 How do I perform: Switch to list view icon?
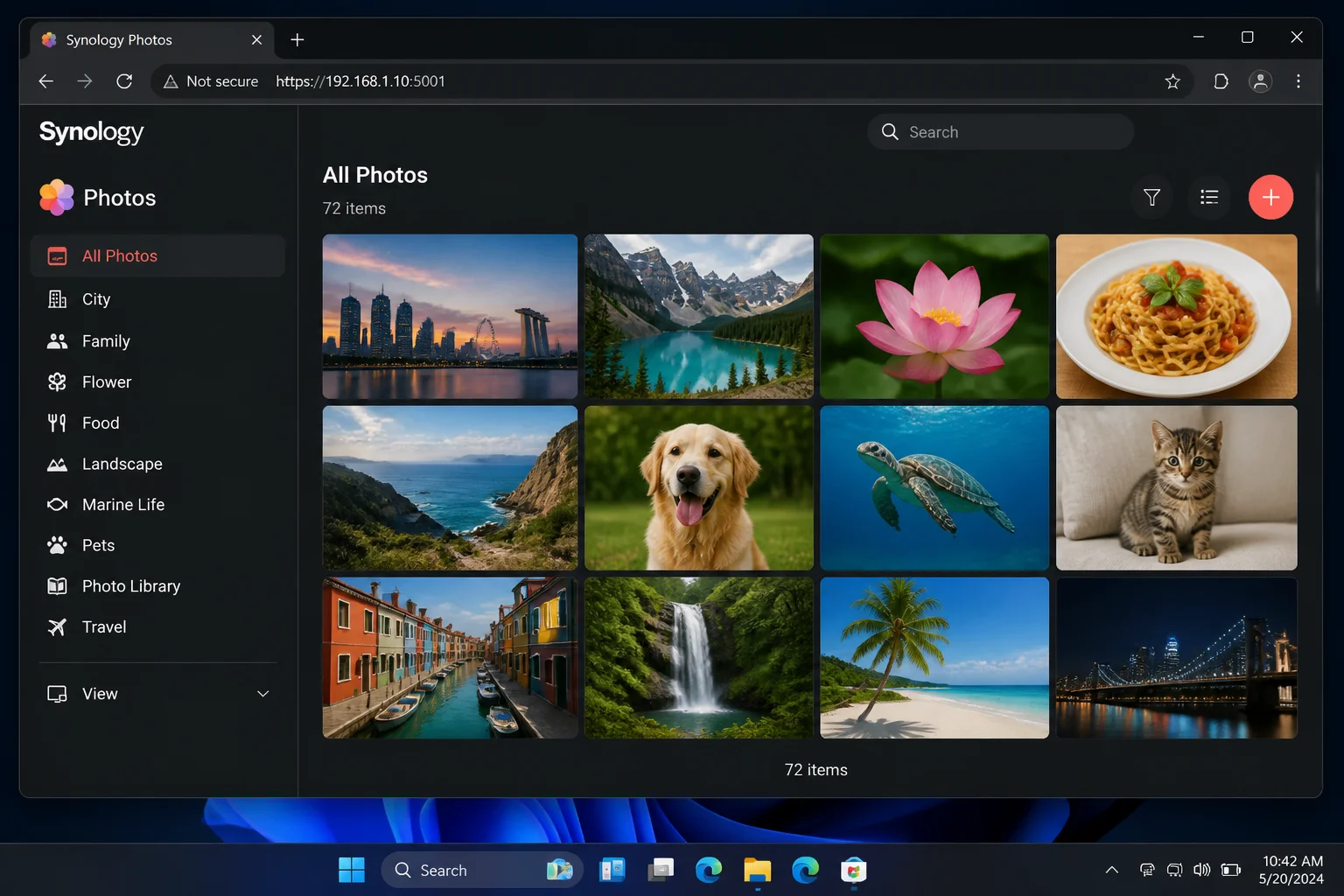coord(1209,197)
